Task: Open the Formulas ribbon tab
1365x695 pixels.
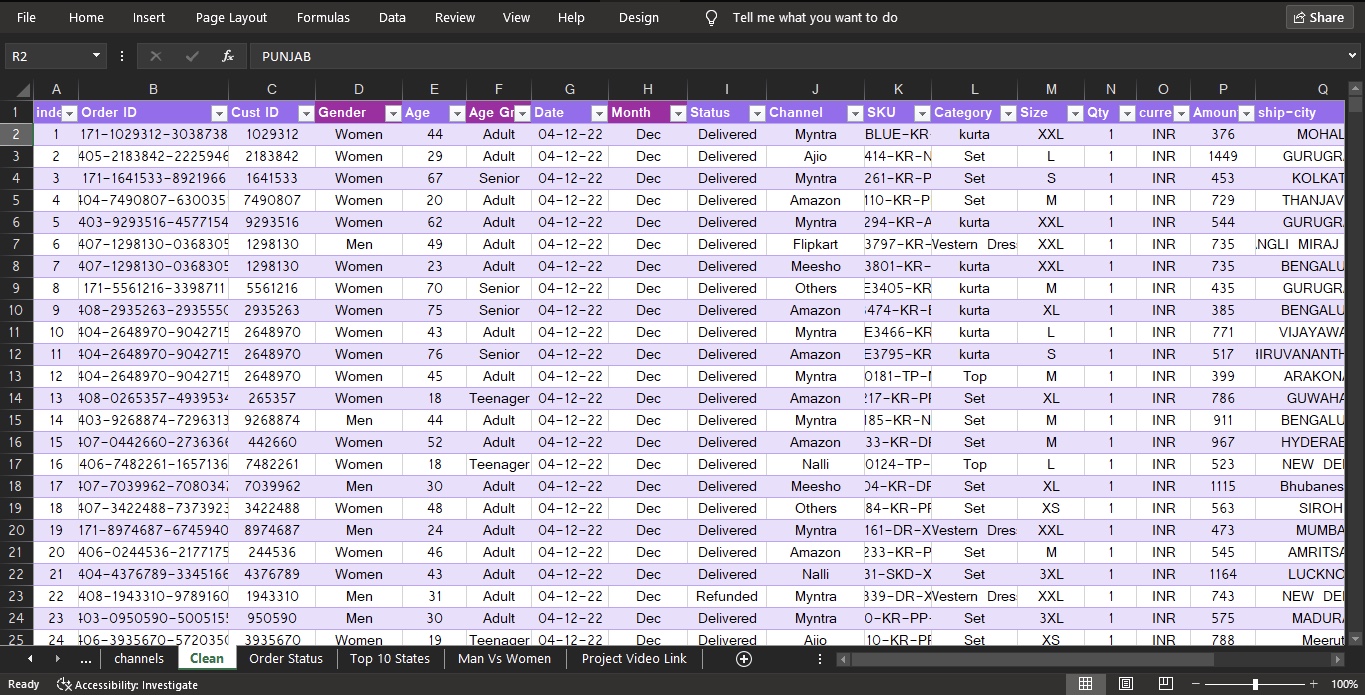Action: (x=323, y=17)
